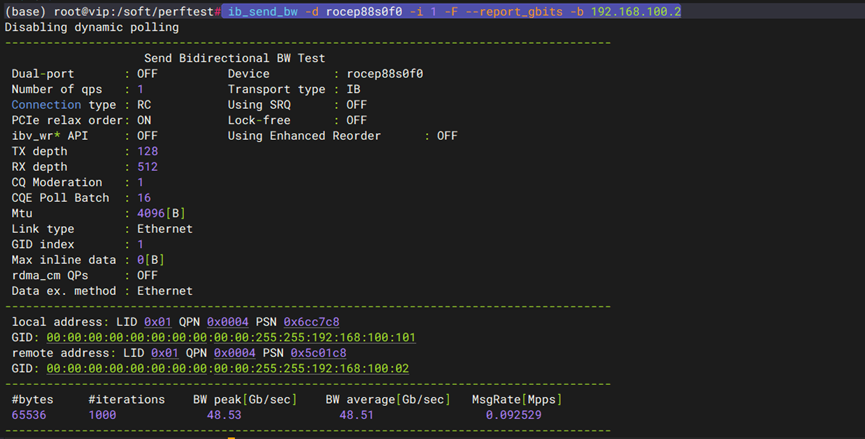Viewport: 865px width, 439px height.
Task: Click the #bytes value 65536
Action: tap(30, 415)
